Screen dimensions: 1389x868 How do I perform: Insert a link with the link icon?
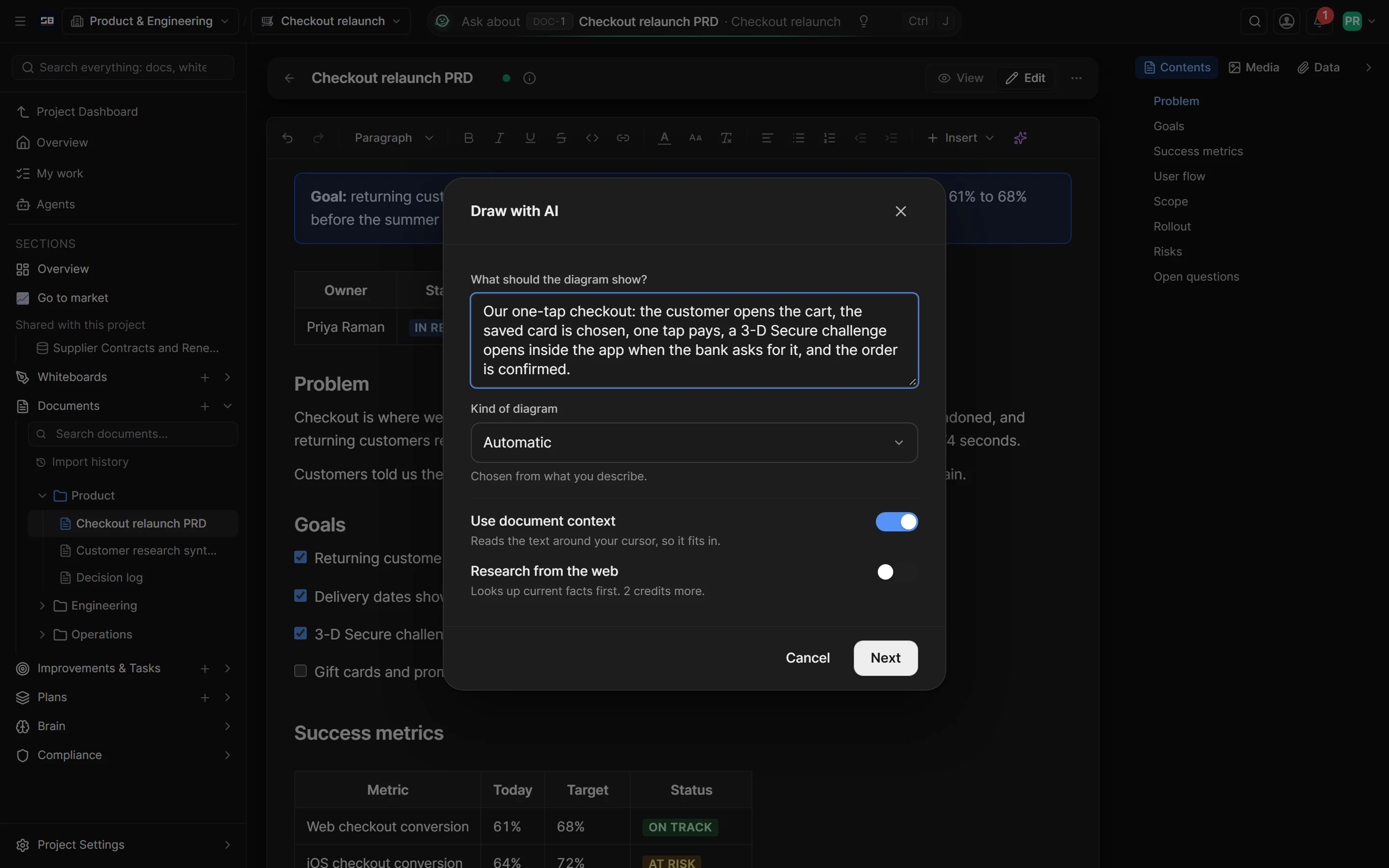(x=623, y=138)
